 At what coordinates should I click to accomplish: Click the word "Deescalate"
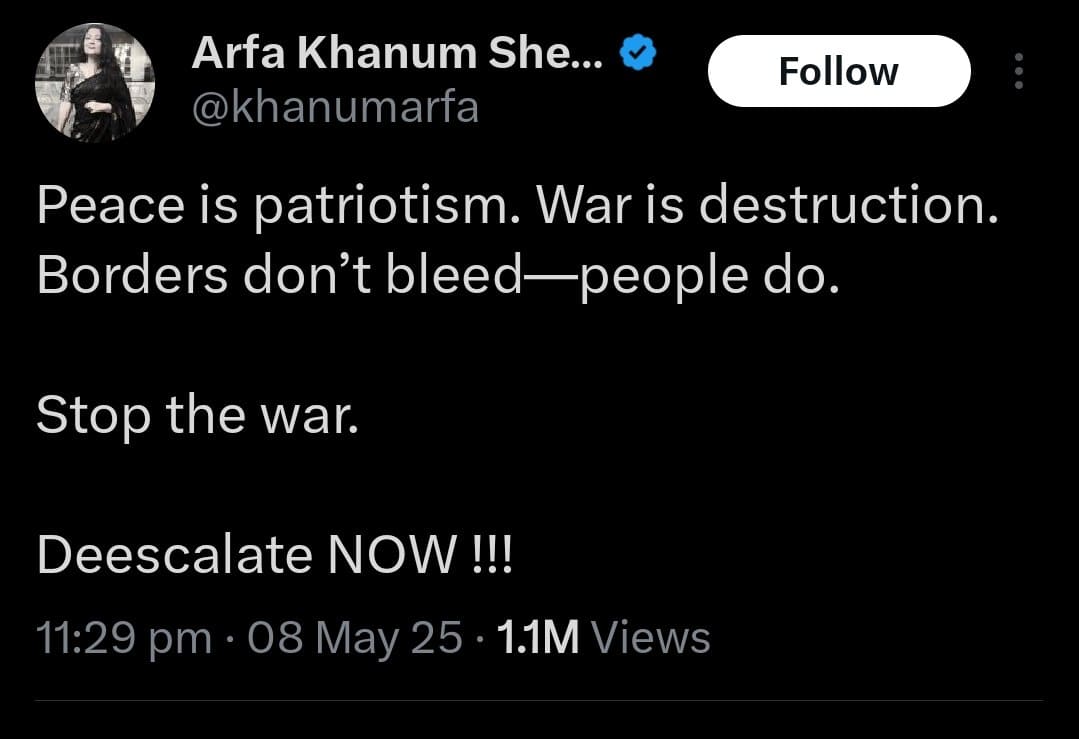[176, 556]
